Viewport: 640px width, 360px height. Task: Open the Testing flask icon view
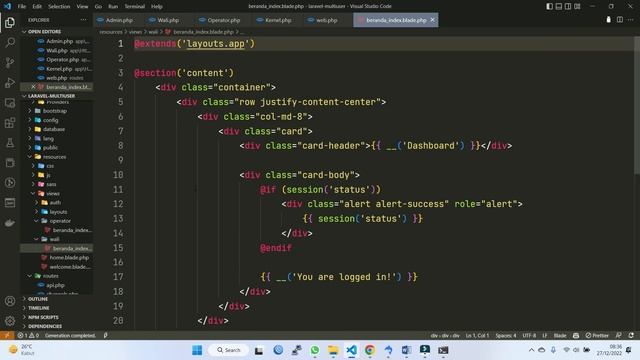[10, 142]
